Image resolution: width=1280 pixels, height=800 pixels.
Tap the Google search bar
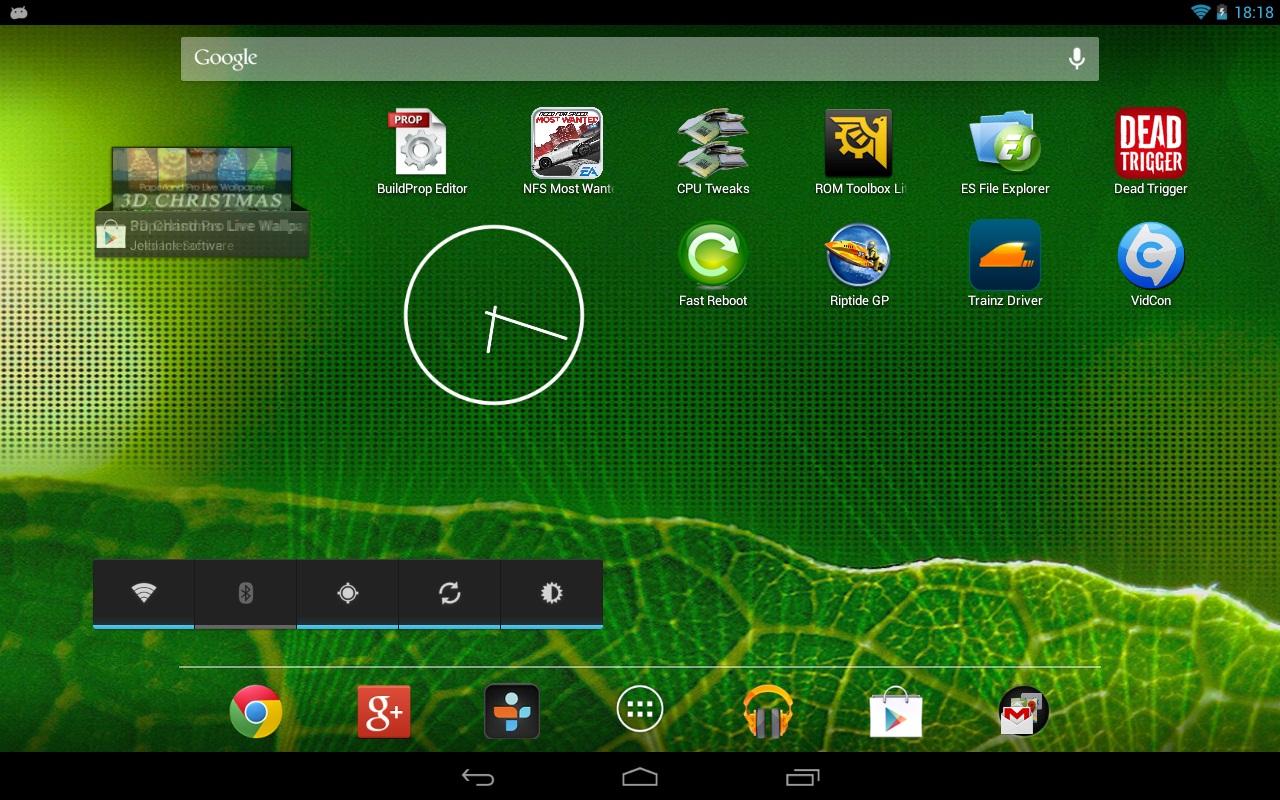(640, 59)
